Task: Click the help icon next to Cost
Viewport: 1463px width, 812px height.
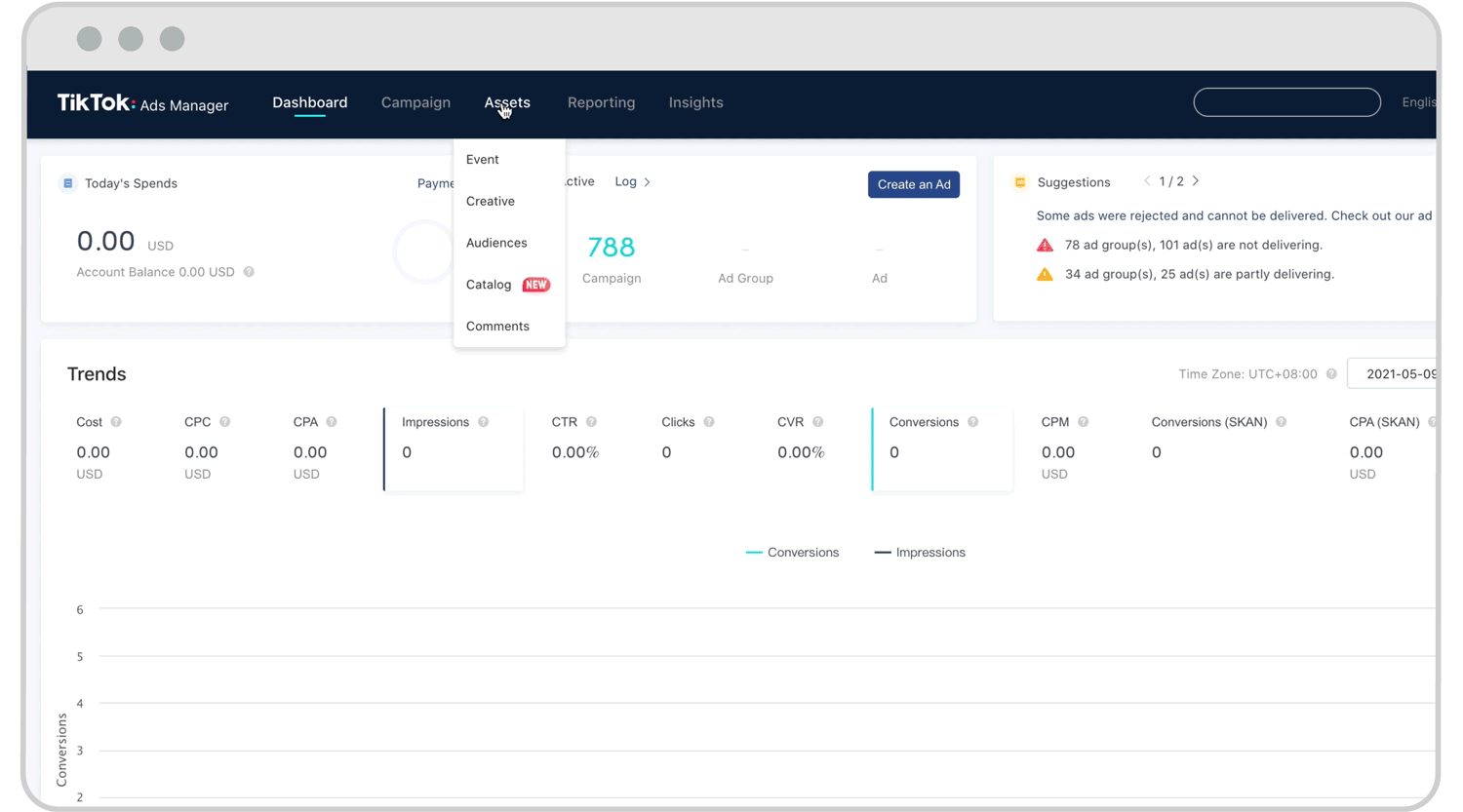Action: point(116,422)
